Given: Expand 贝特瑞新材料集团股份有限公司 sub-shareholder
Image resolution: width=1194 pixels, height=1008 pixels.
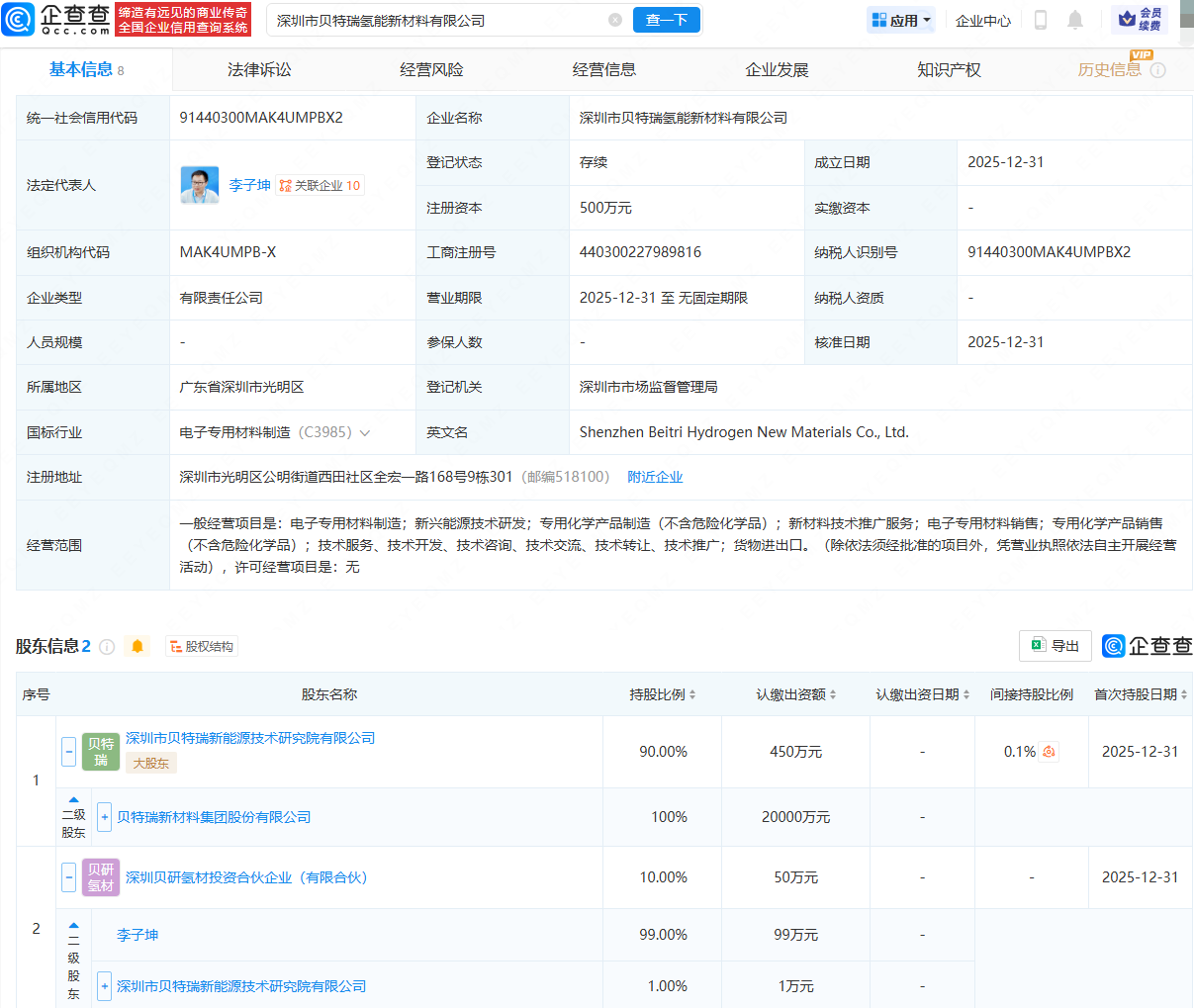Looking at the screenshot, I should tap(105, 817).
